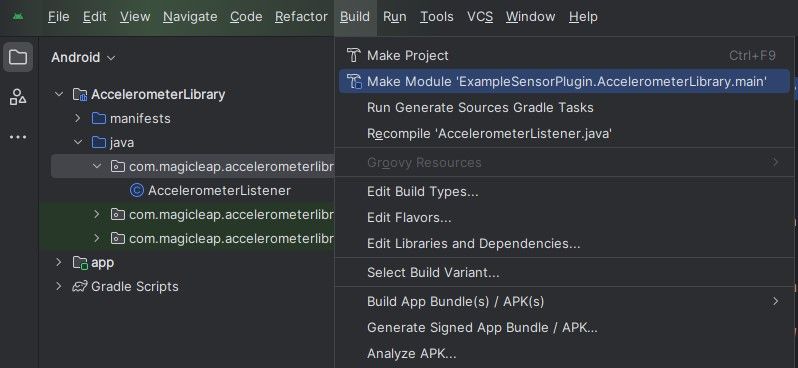This screenshot has width=798, height=368.
Task: Choose Edit Flavors...
Action: [564, 218]
